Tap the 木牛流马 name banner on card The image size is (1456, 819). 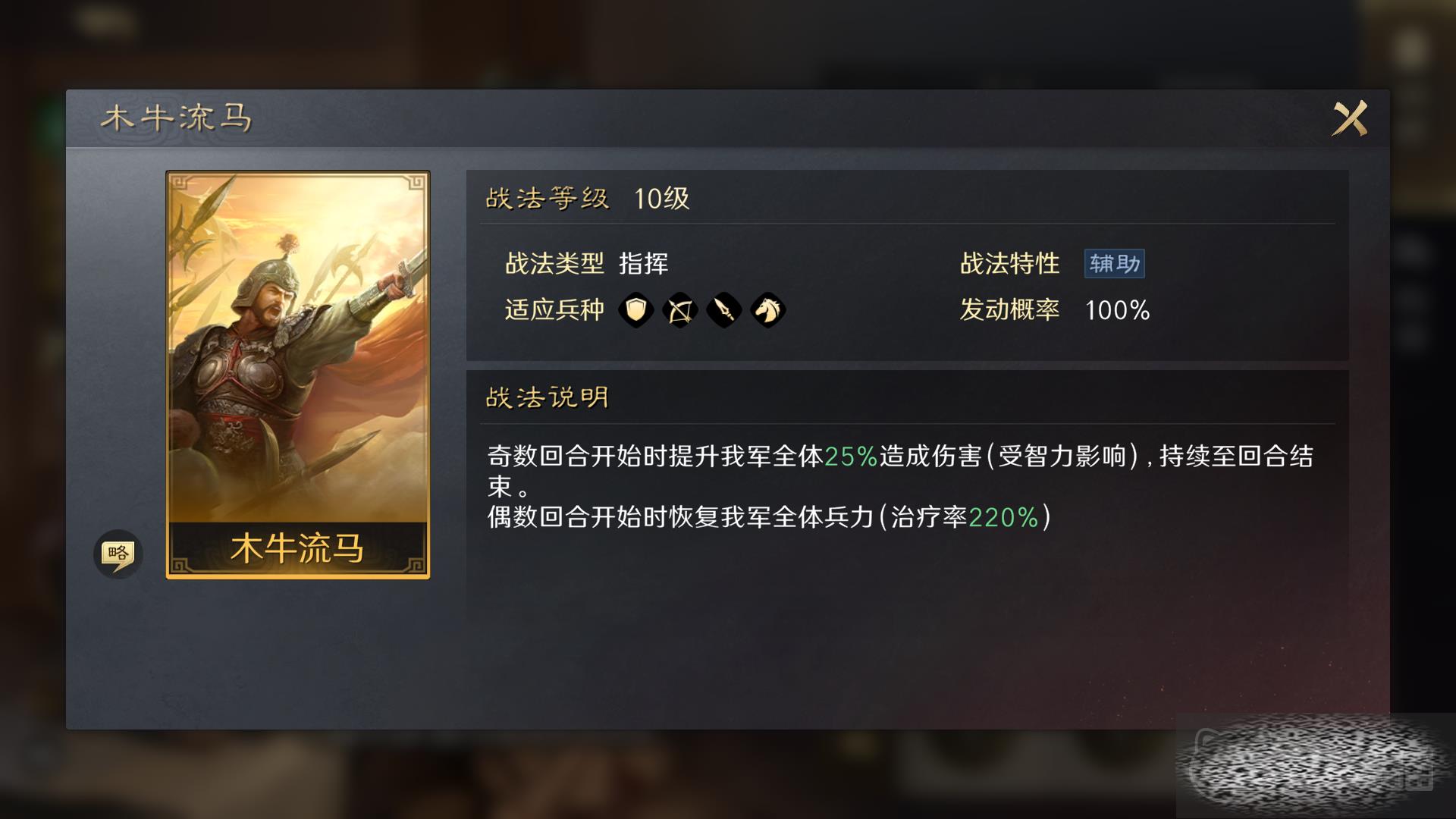297,548
